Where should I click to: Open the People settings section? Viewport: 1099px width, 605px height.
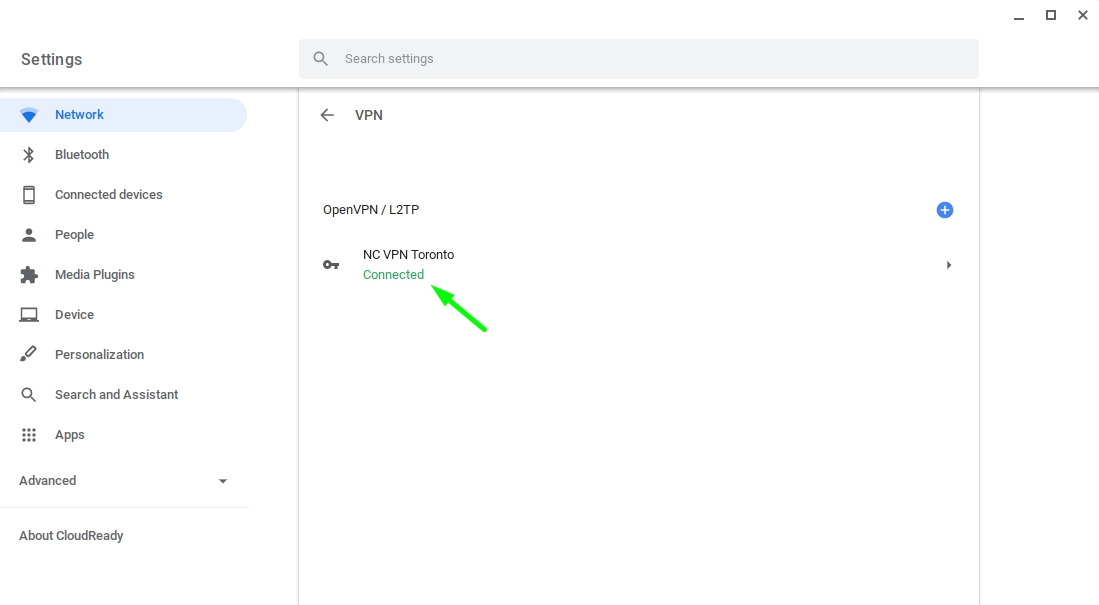(x=74, y=235)
